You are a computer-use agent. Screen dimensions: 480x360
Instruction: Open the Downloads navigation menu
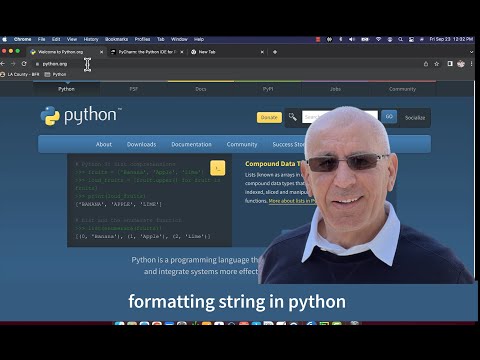[x=141, y=144]
